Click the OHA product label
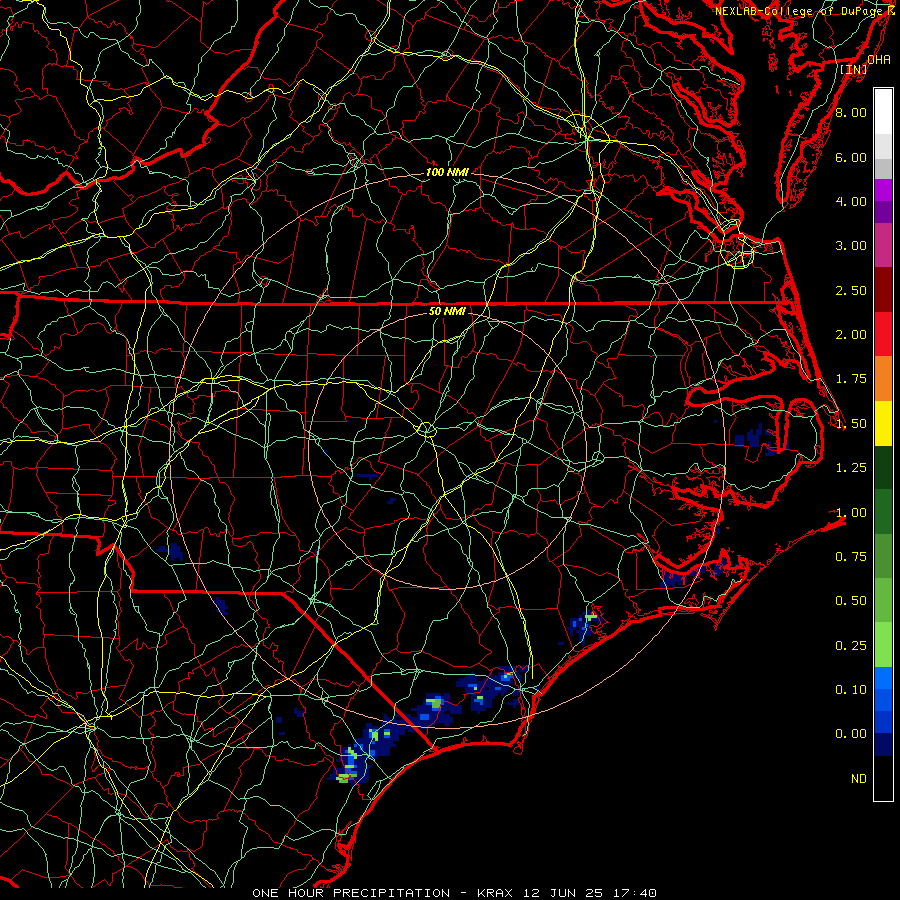900x900 pixels. (x=879, y=60)
